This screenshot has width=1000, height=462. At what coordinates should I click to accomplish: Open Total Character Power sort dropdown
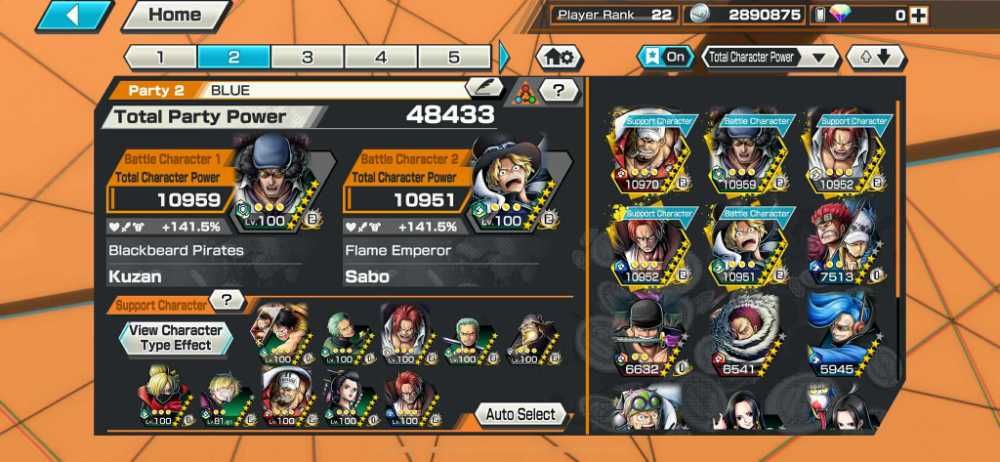click(x=771, y=57)
